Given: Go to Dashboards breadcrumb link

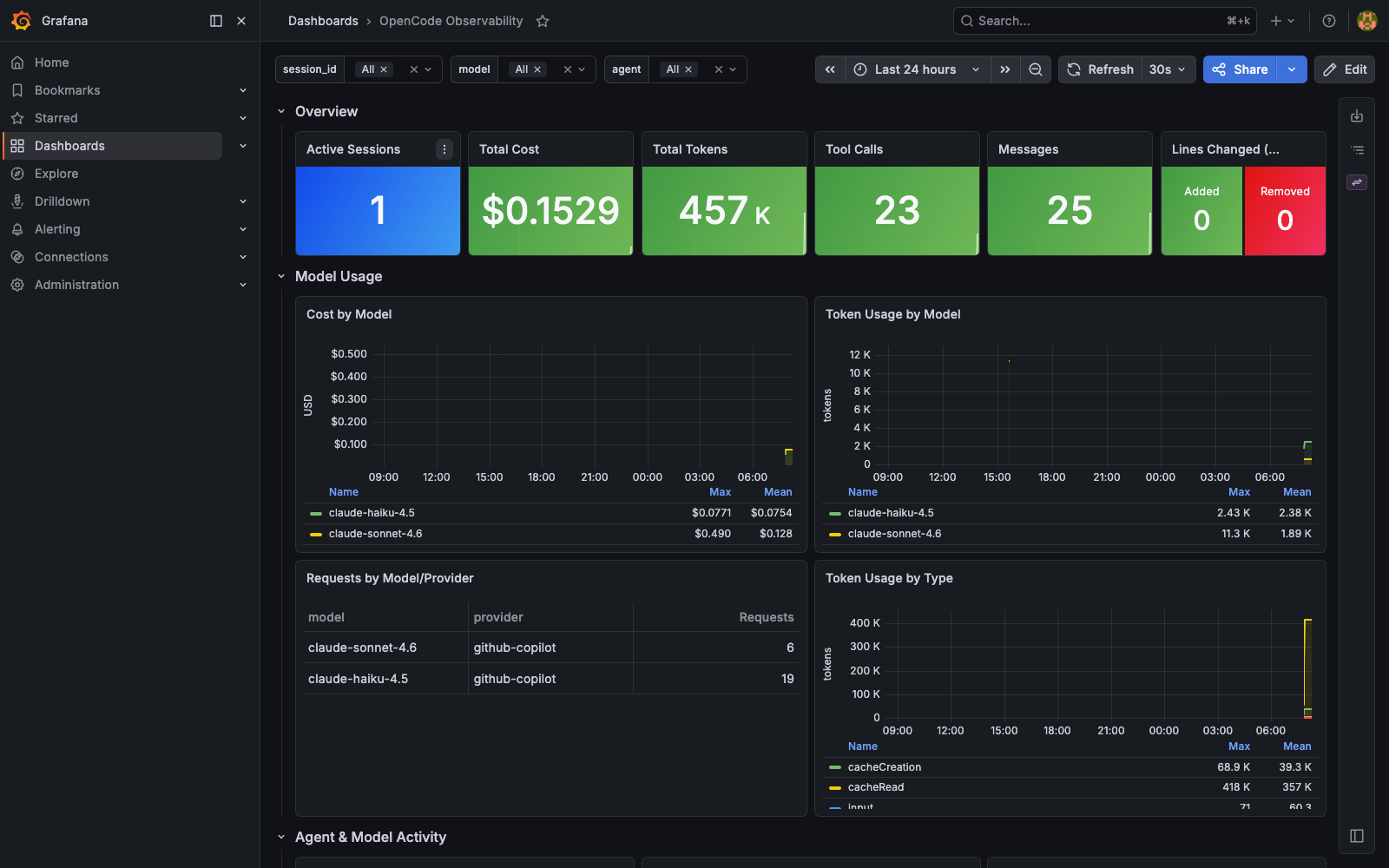Looking at the screenshot, I should pyautogui.click(x=323, y=21).
